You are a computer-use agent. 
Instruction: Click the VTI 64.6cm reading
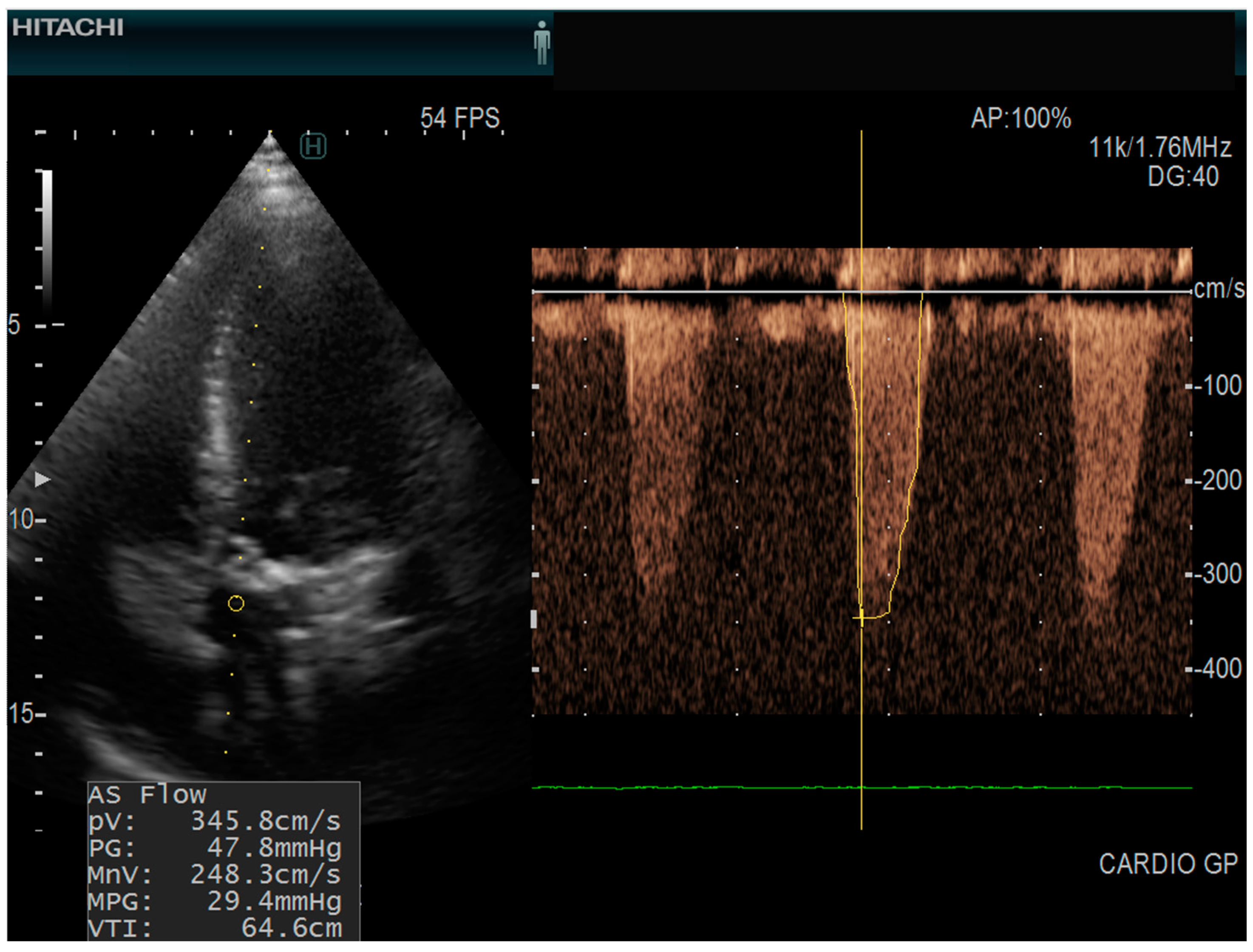click(x=215, y=928)
